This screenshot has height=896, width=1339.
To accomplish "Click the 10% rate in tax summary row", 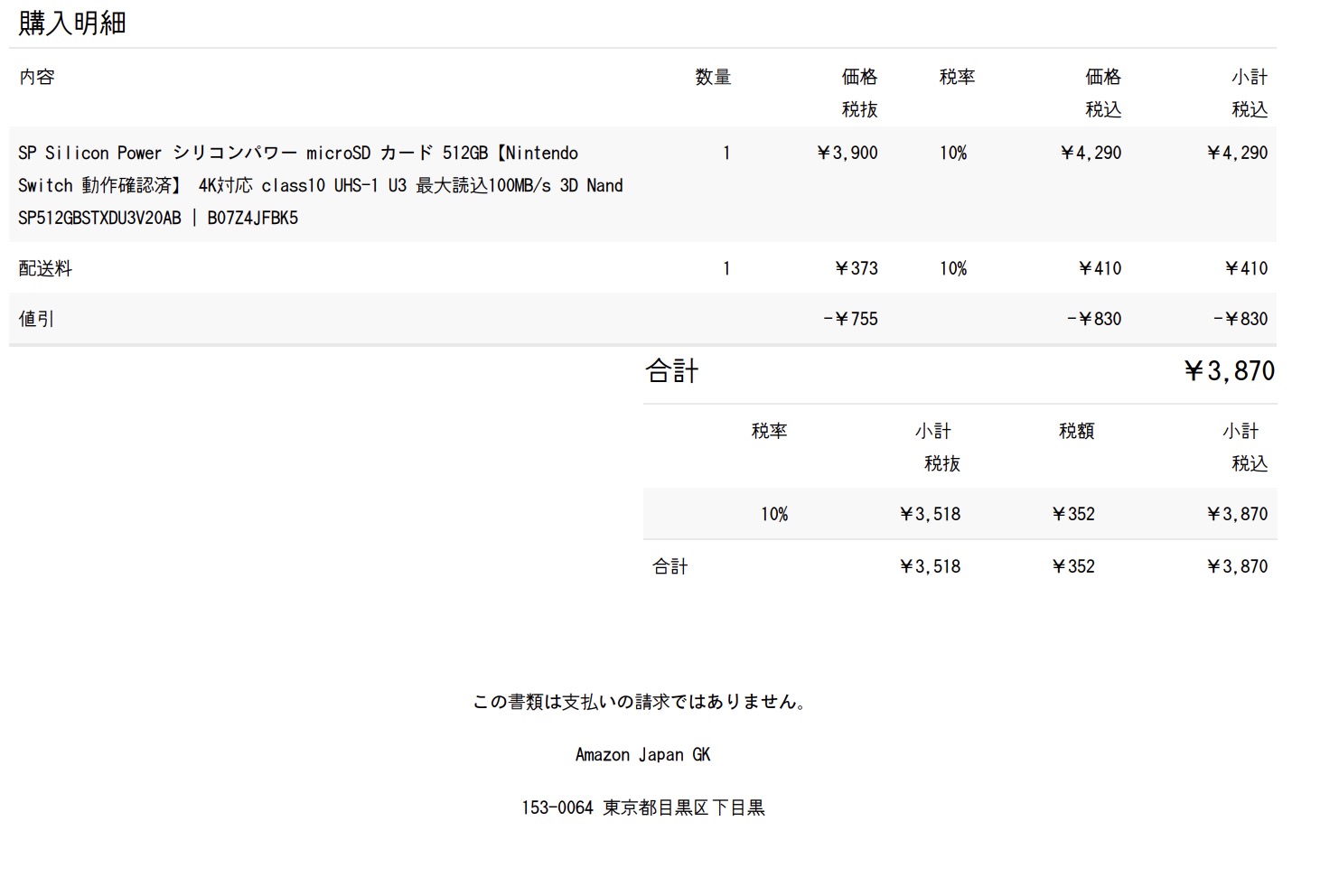I will [x=773, y=514].
